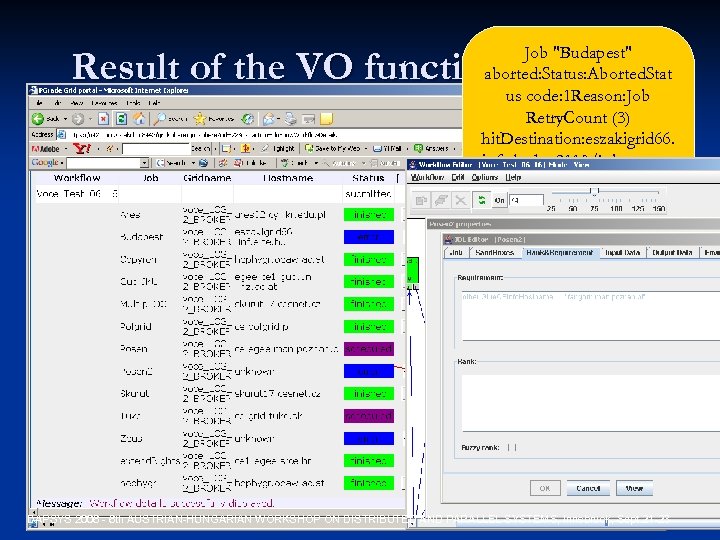Click the Stop icon in Internet Explorer
The height and width of the screenshot is (540, 720).
[x=103, y=119]
